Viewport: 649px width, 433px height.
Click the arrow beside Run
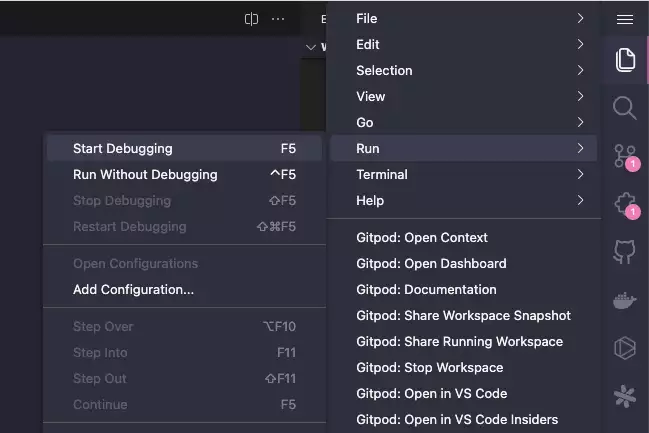coord(580,148)
